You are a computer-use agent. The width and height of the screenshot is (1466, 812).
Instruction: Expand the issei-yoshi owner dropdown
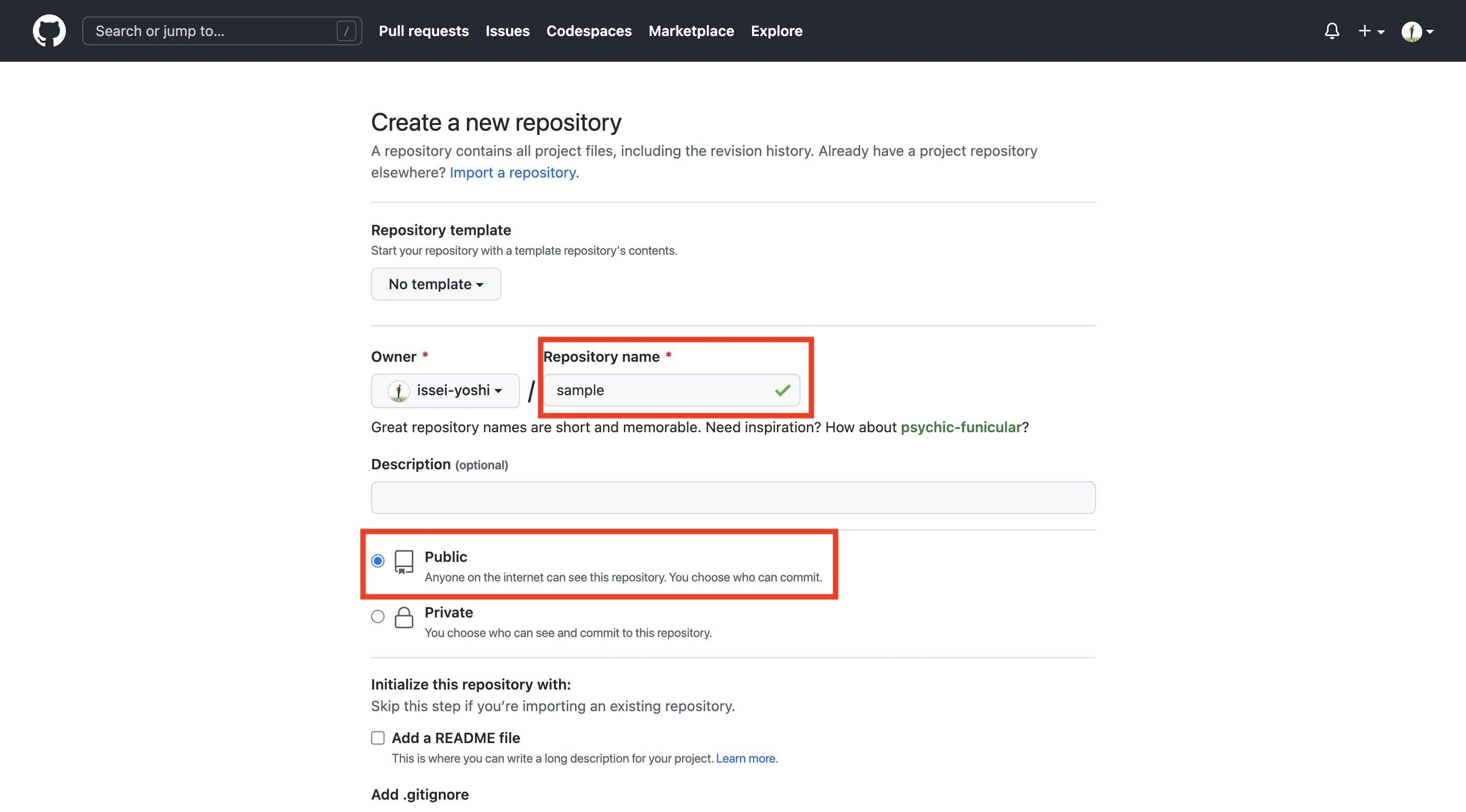(x=445, y=391)
